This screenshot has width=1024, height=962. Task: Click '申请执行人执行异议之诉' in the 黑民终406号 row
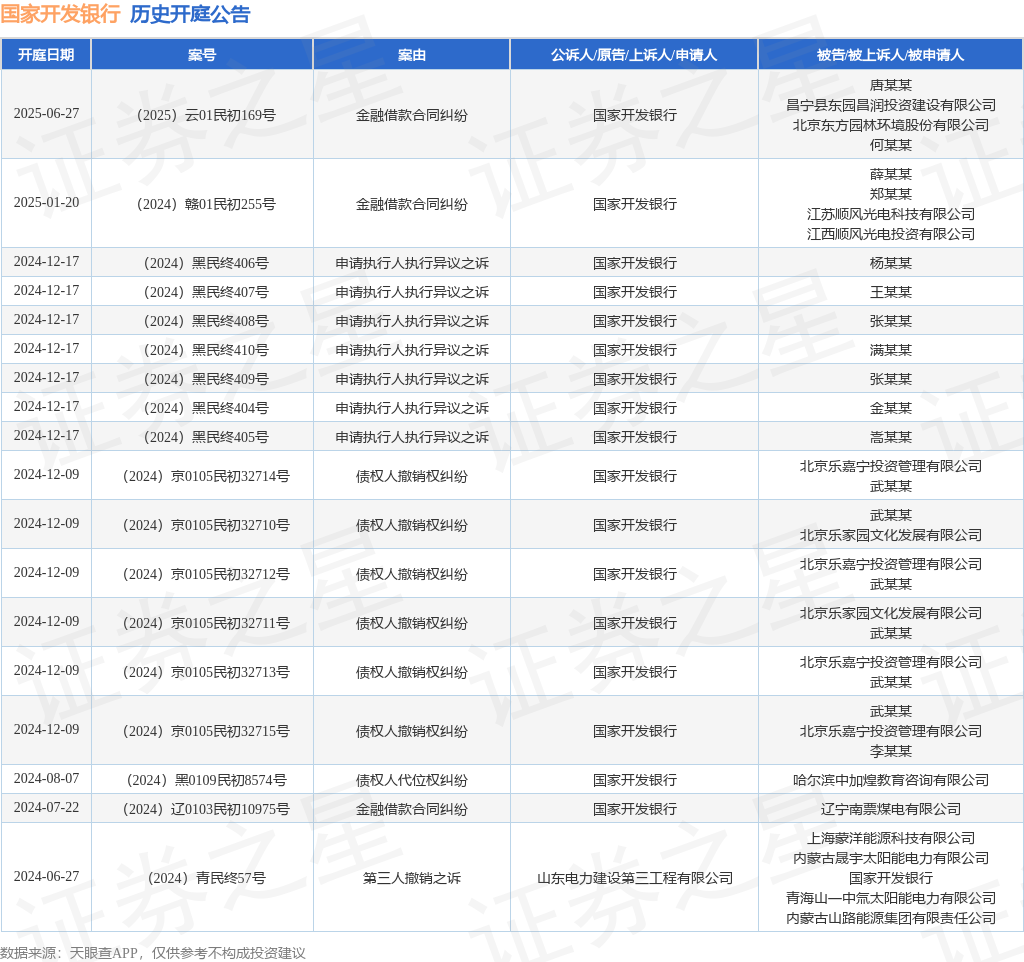tap(411, 263)
